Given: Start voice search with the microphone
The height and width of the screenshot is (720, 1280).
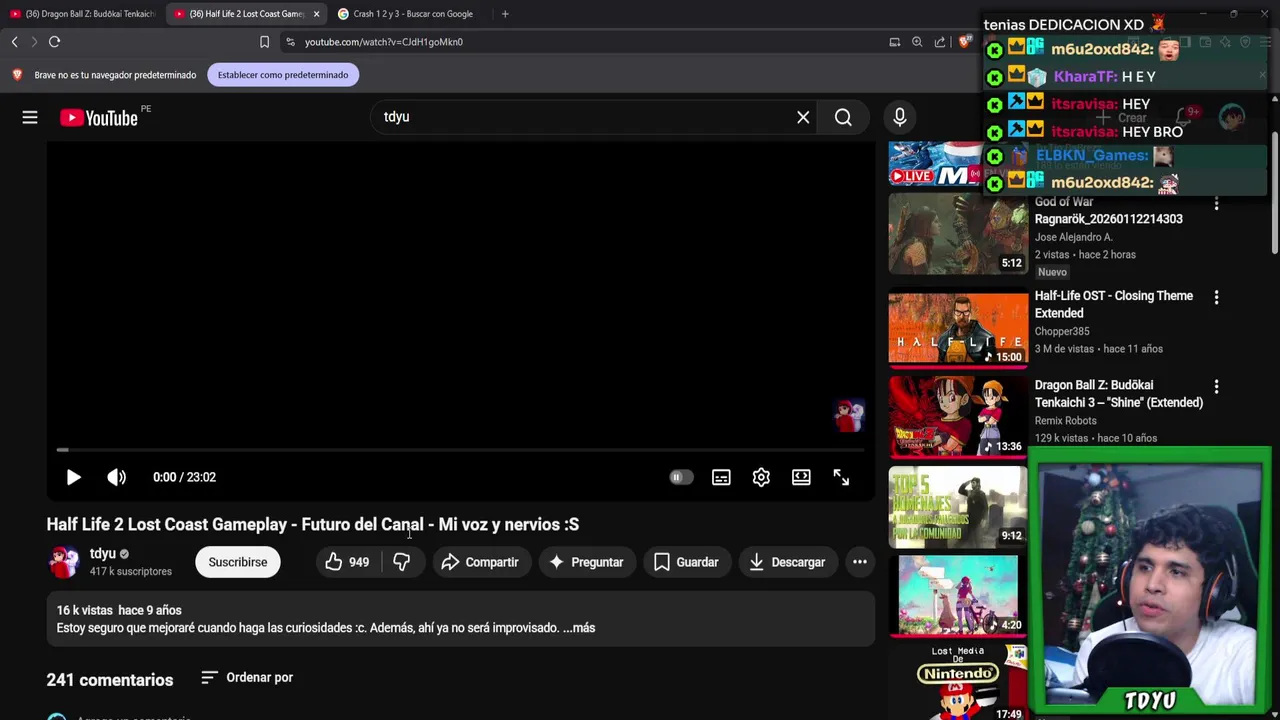Looking at the screenshot, I should pyautogui.click(x=900, y=117).
